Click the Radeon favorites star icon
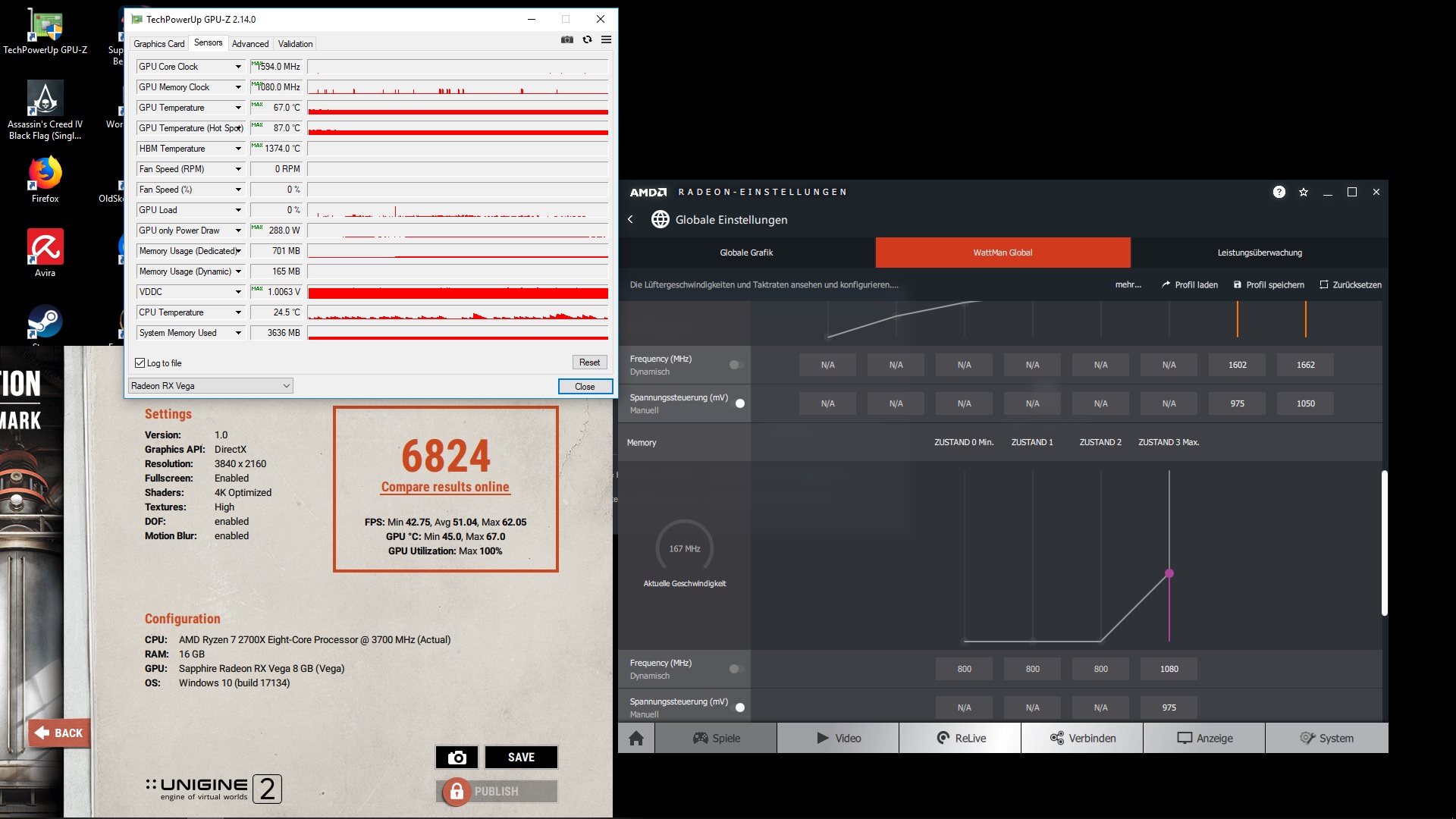The width and height of the screenshot is (1456, 819). [1303, 192]
